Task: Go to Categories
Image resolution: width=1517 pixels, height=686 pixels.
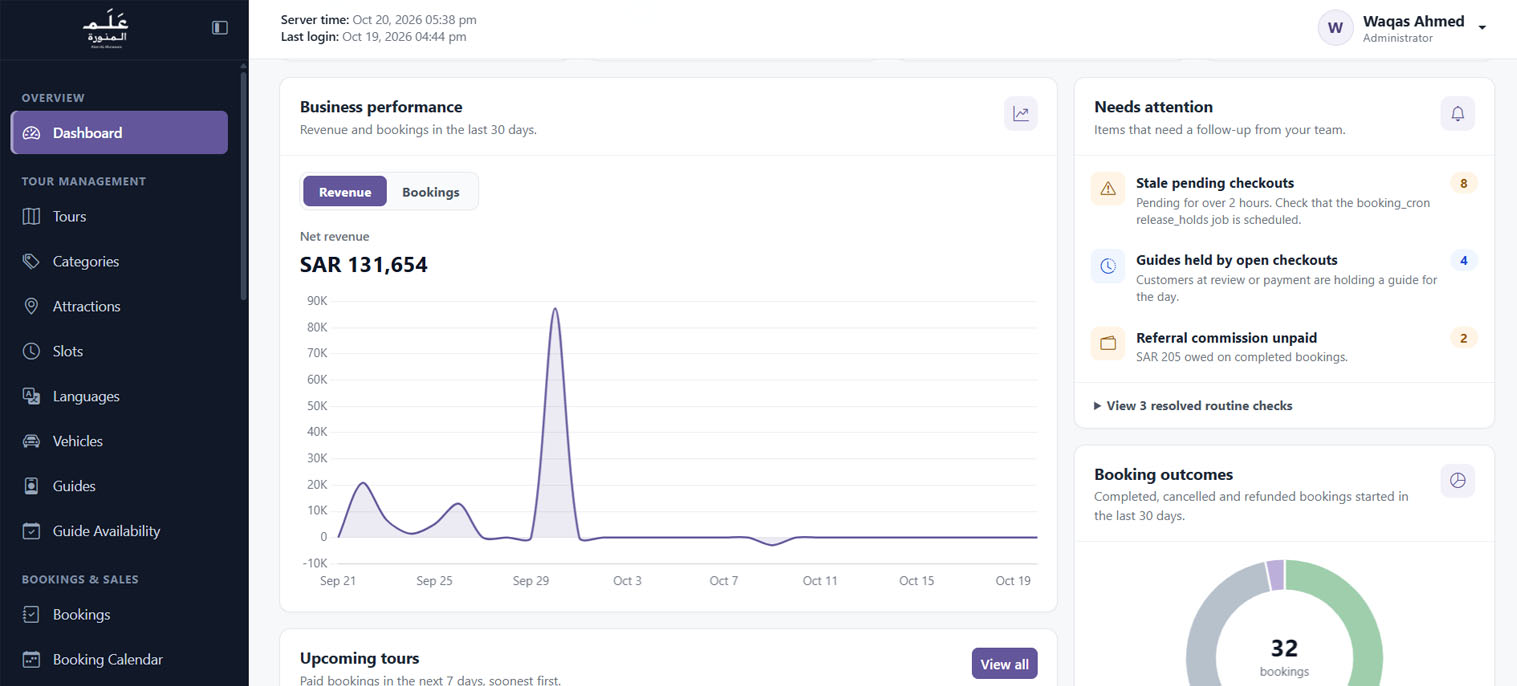Action: click(x=119, y=261)
